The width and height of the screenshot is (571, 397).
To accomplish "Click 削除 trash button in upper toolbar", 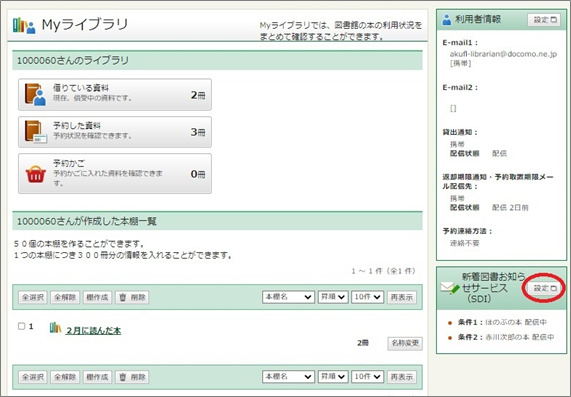I will pyautogui.click(x=132, y=297).
